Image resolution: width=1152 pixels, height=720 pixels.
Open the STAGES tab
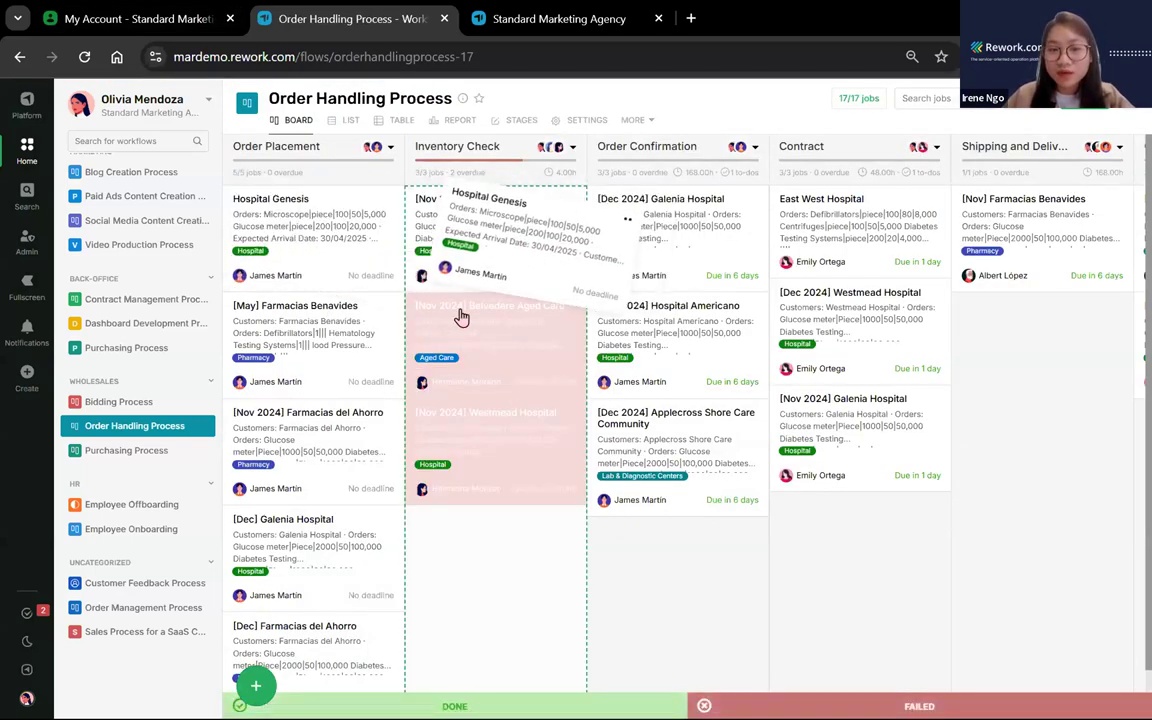(514, 120)
